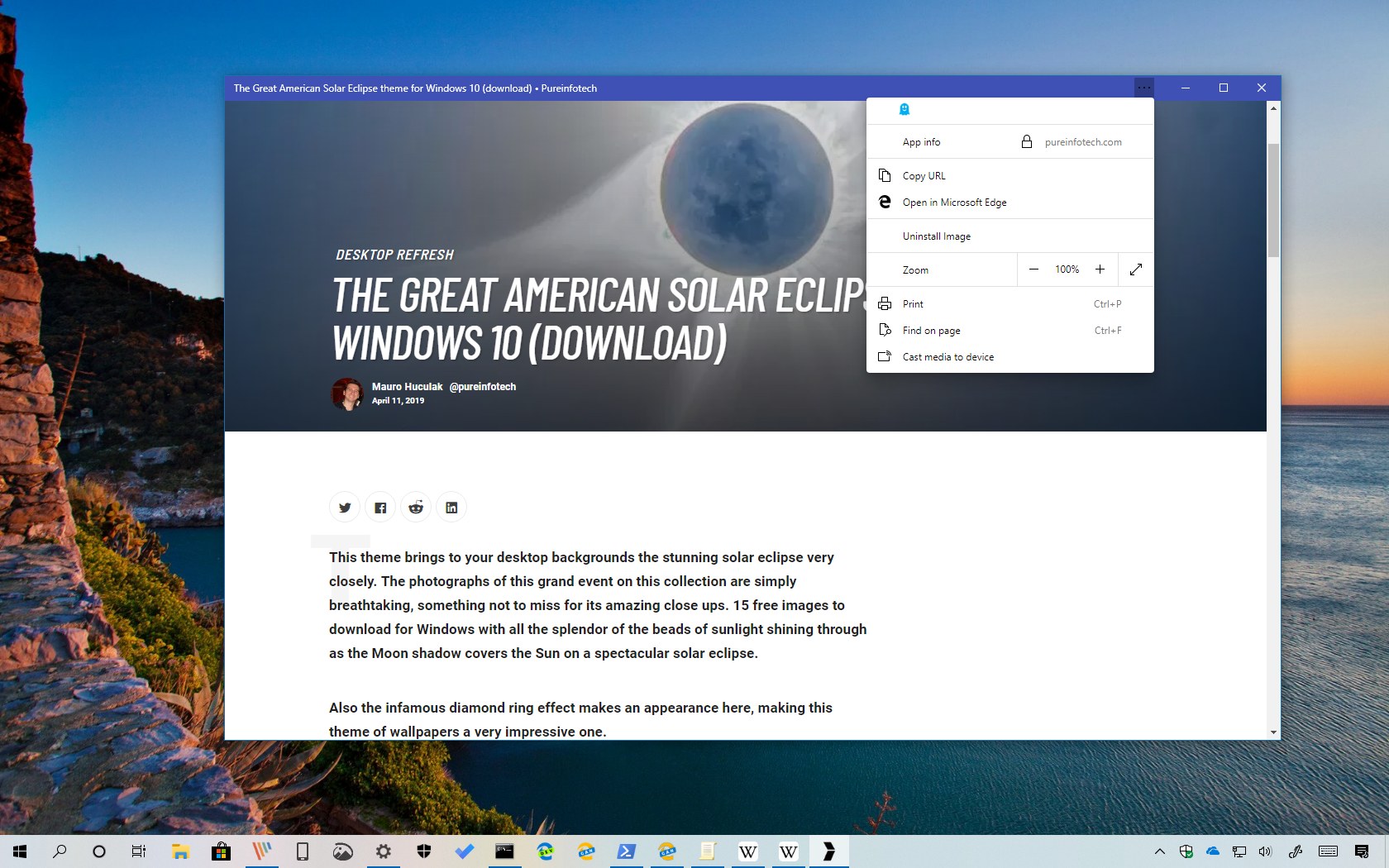Enter full screen with the expand arrow
This screenshot has width=1389, height=868.
(1136, 269)
